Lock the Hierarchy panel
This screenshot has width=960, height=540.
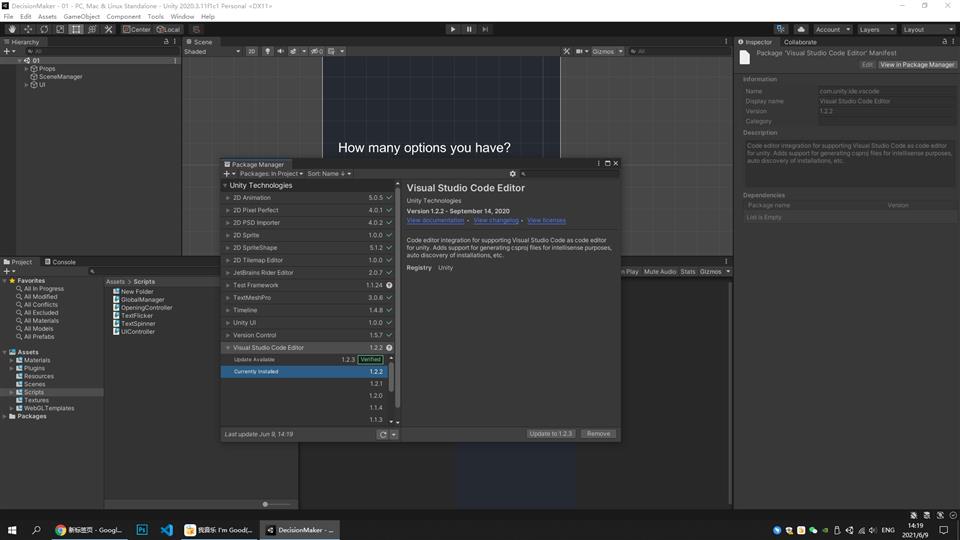pyautogui.click(x=166, y=42)
